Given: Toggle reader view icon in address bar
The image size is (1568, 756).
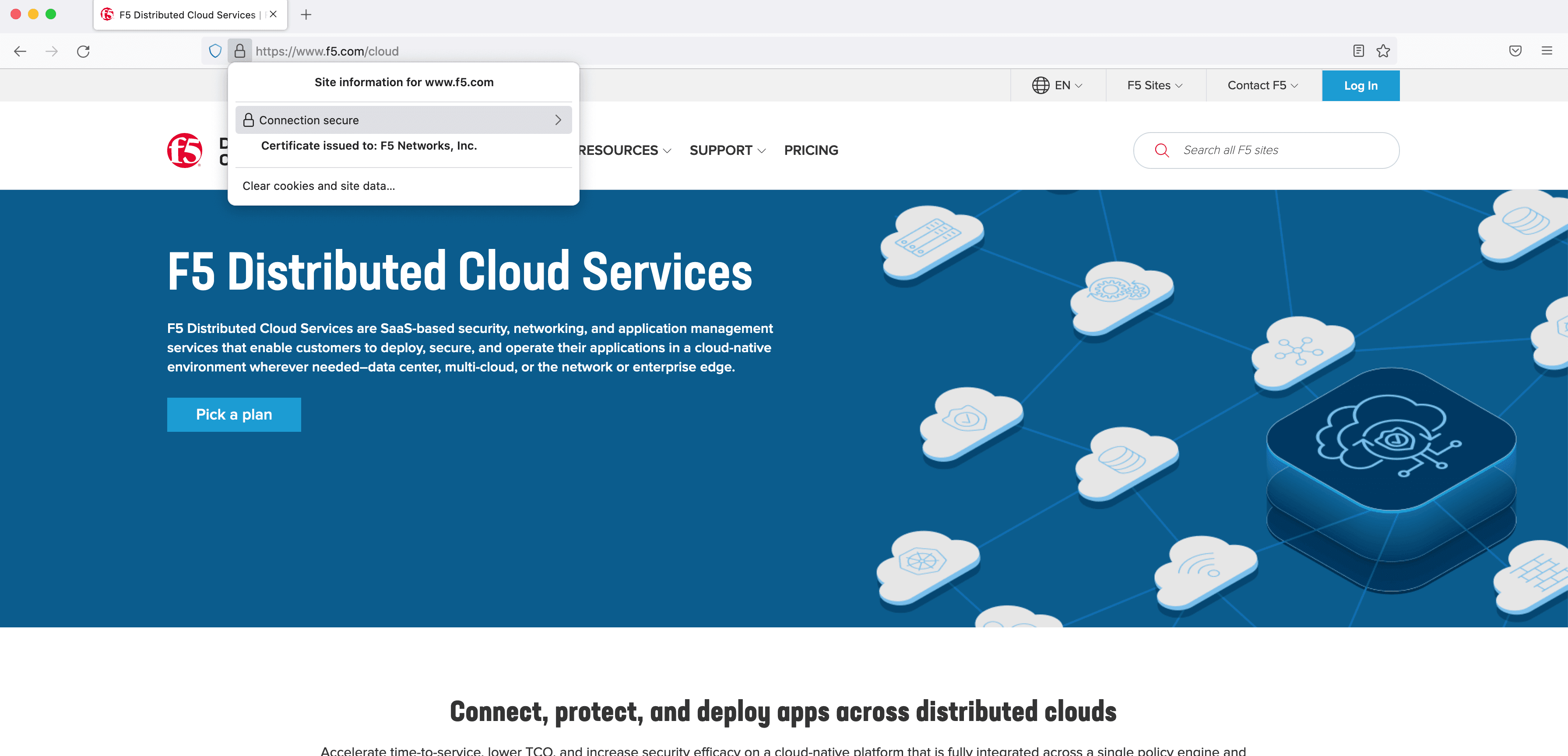Looking at the screenshot, I should 1358,51.
